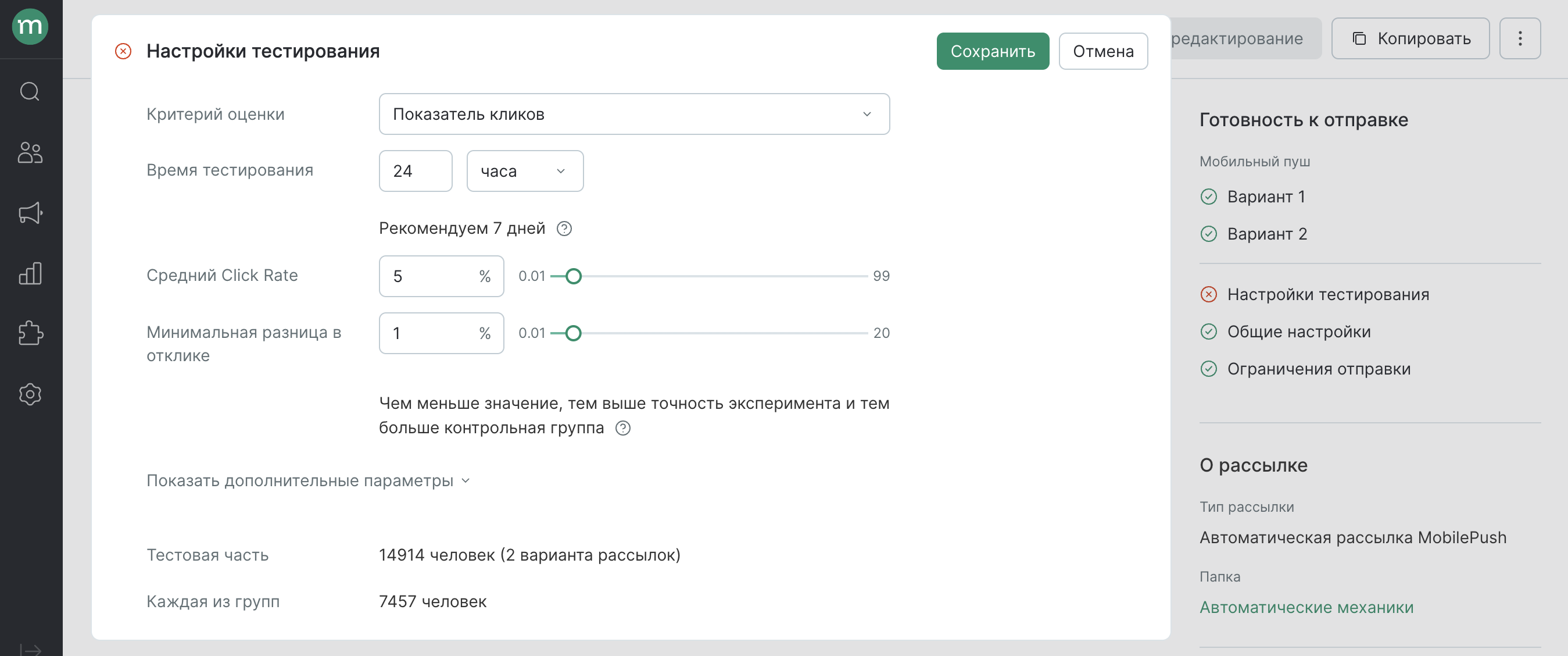
Task: Open the campaigns megaphone icon in sidebar
Action: (x=30, y=213)
